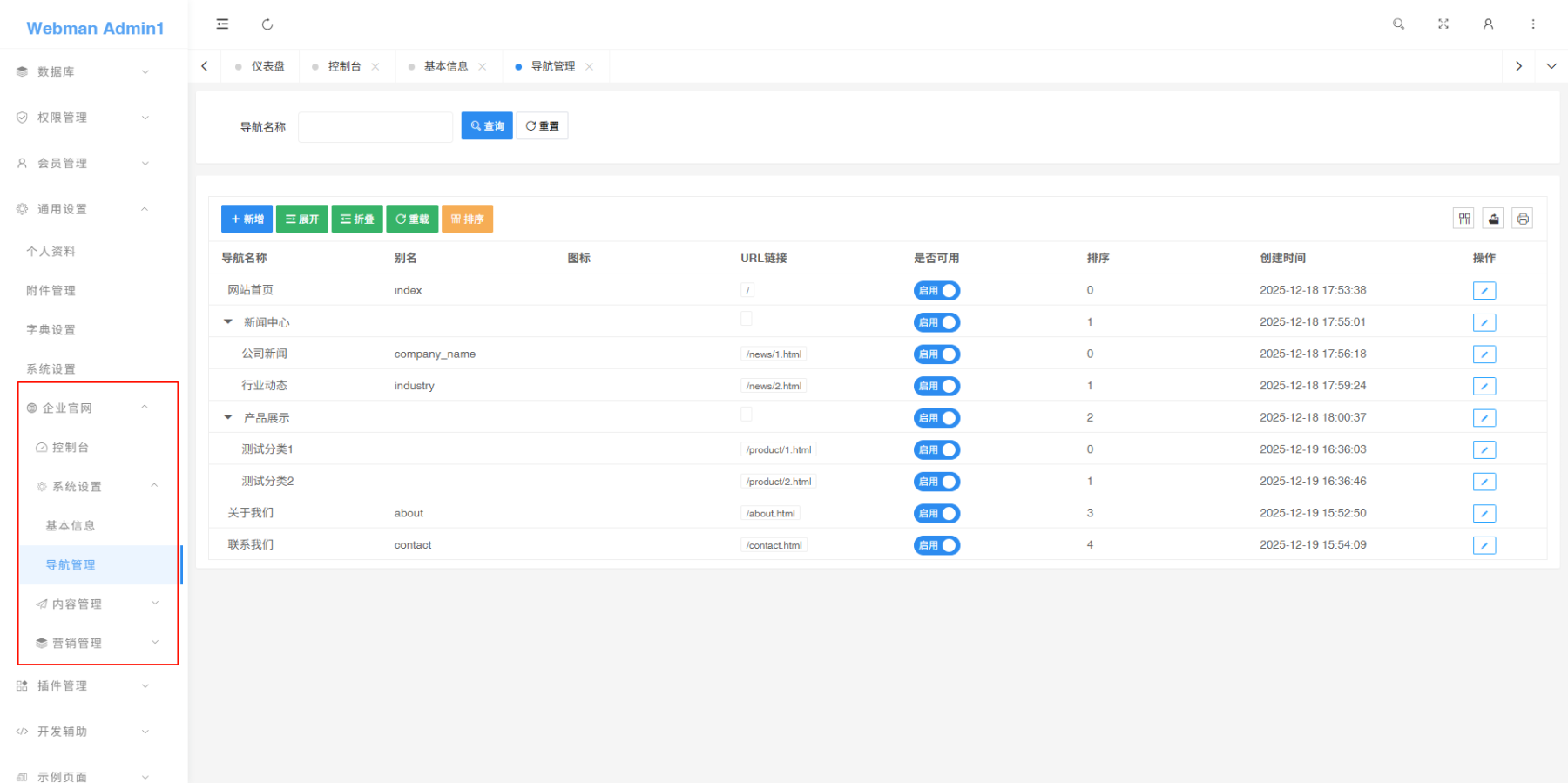Screen dimensions: 1568x783
Task: Toggle 关于我们 enabled switch off
Action: (936, 514)
